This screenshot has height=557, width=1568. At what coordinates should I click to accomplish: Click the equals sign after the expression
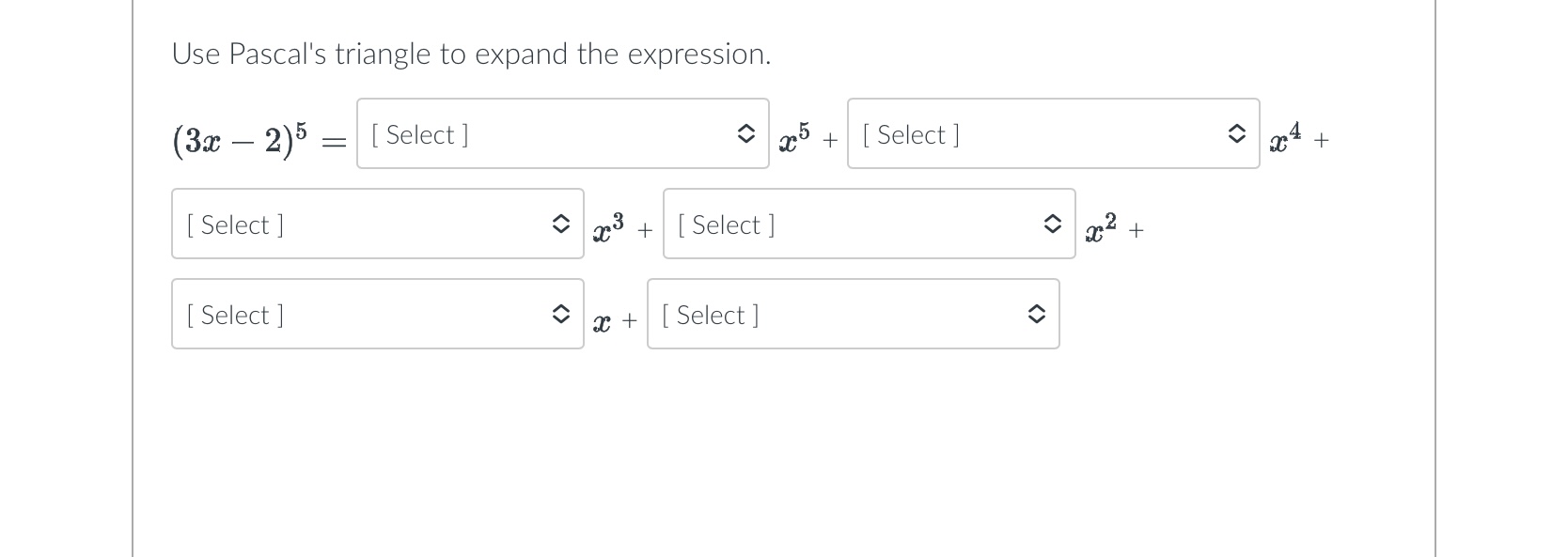334,143
